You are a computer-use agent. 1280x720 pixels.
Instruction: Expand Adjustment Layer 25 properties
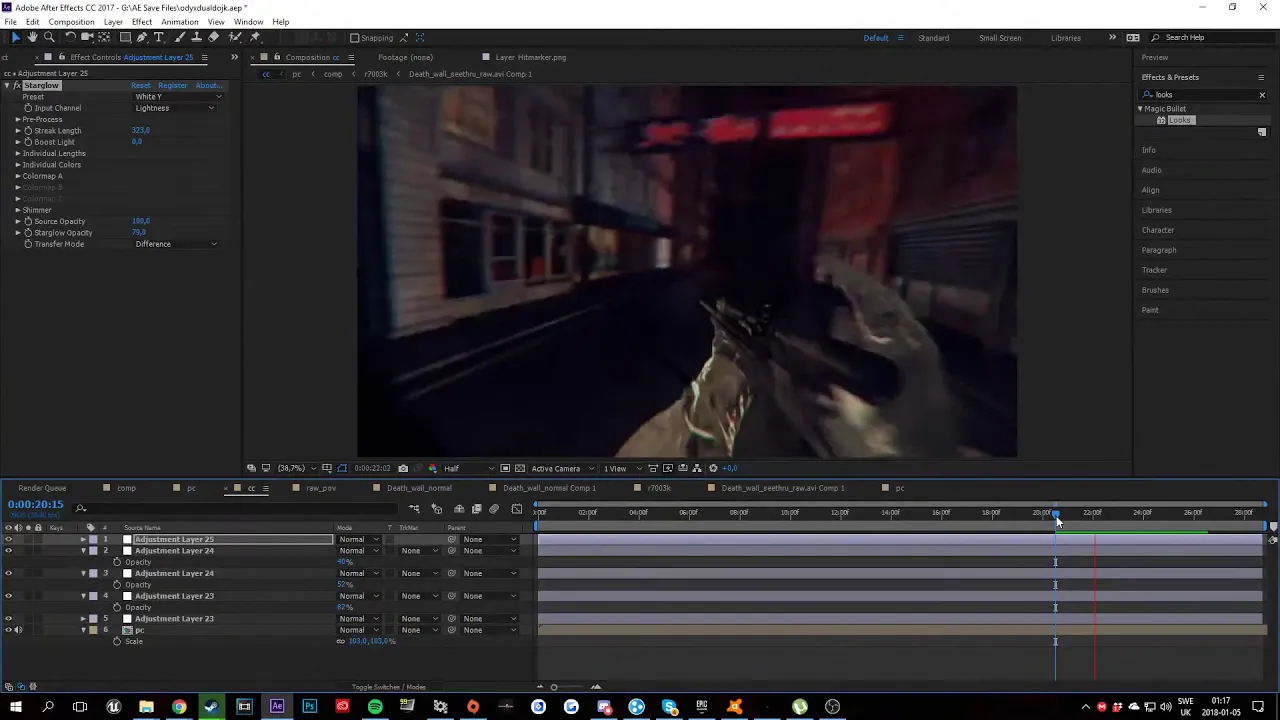83,539
